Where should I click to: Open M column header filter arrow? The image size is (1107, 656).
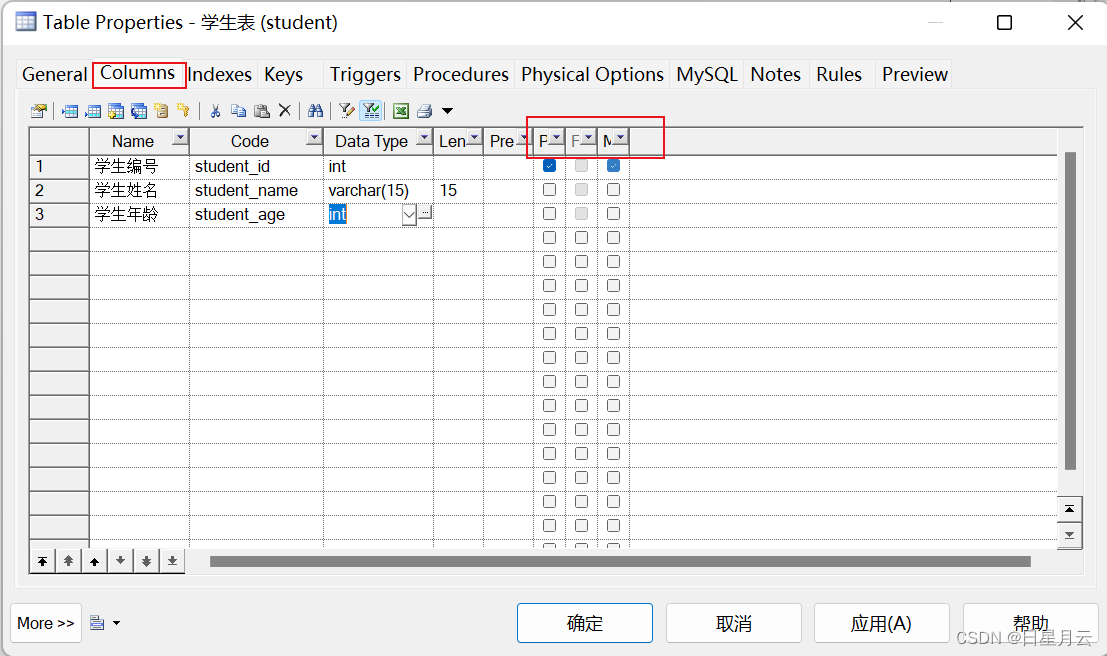(x=621, y=138)
